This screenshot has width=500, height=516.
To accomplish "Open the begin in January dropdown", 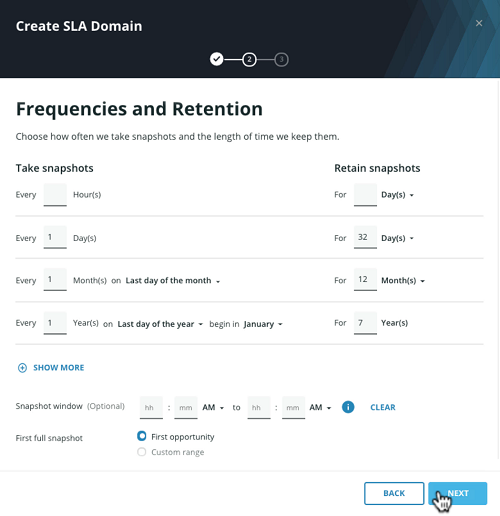I will 263,324.
